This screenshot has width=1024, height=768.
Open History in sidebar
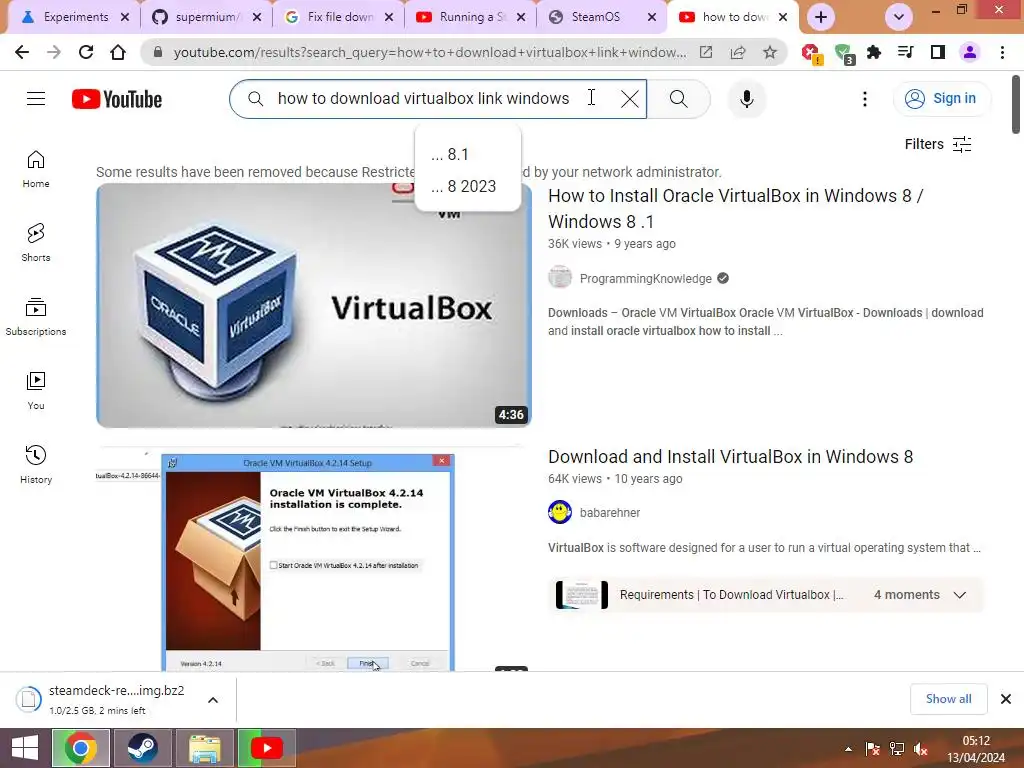36,464
